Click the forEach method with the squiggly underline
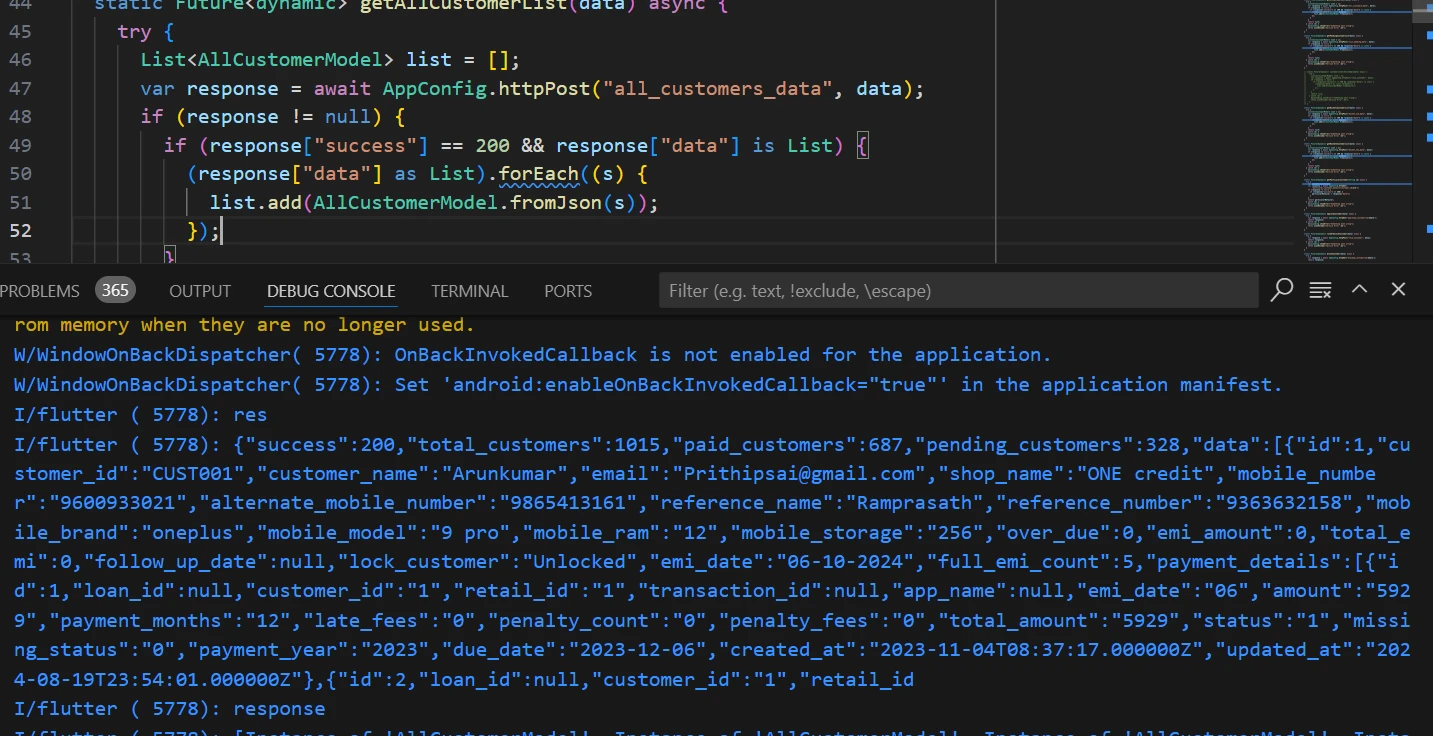The image size is (1433, 736). point(538,174)
